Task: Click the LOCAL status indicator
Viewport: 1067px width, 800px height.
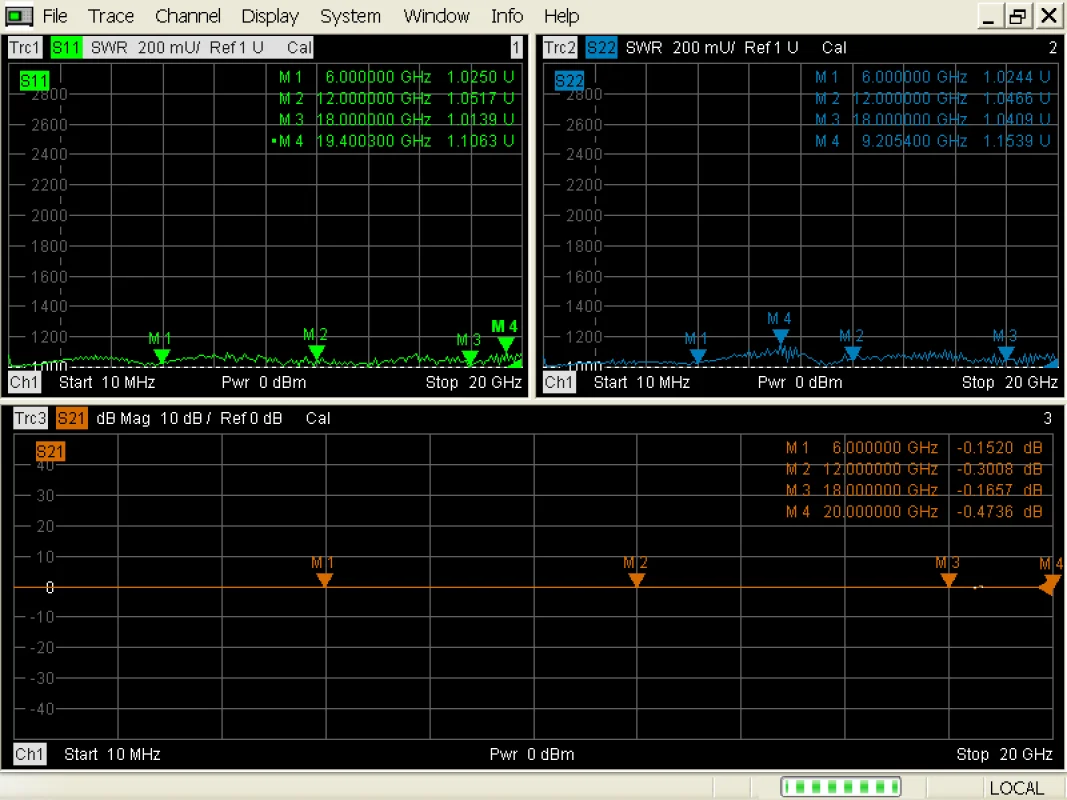Action: click(1016, 788)
